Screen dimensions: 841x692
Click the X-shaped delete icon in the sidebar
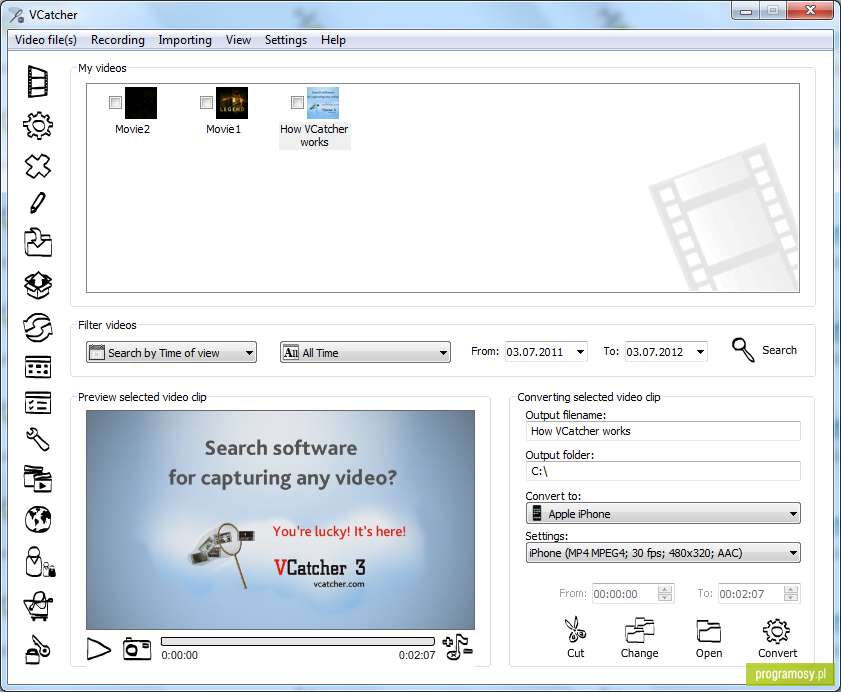pos(38,166)
